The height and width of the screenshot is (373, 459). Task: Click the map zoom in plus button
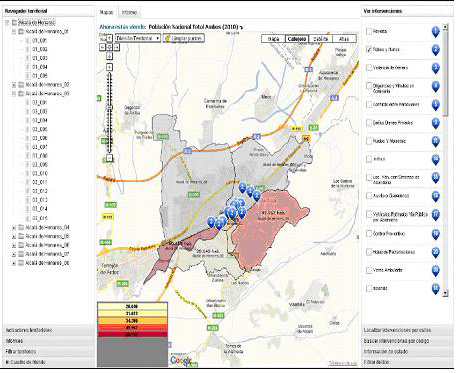point(109,67)
